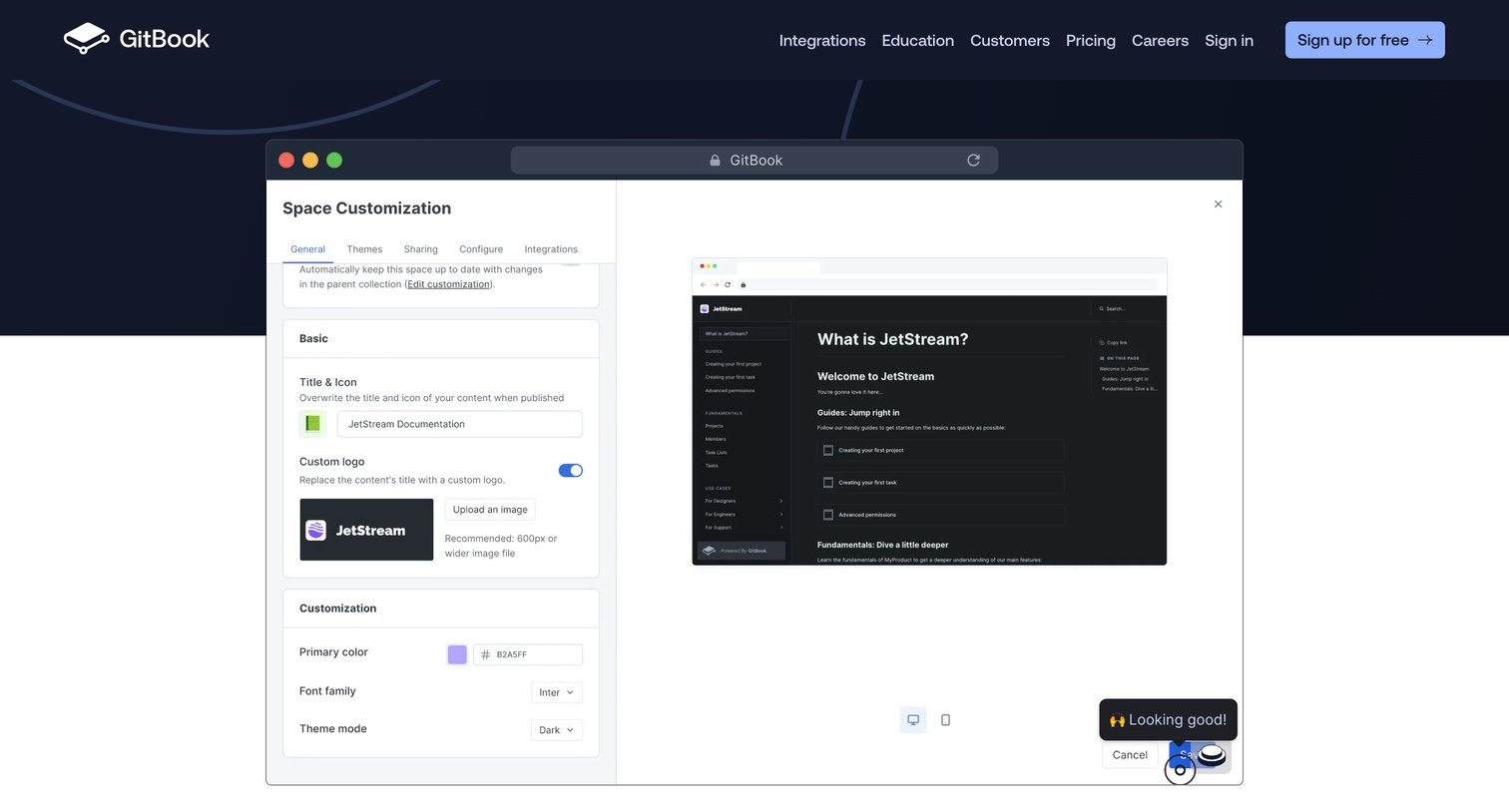
Task: Expand the For Engineers section in preview
Action: 780,514
